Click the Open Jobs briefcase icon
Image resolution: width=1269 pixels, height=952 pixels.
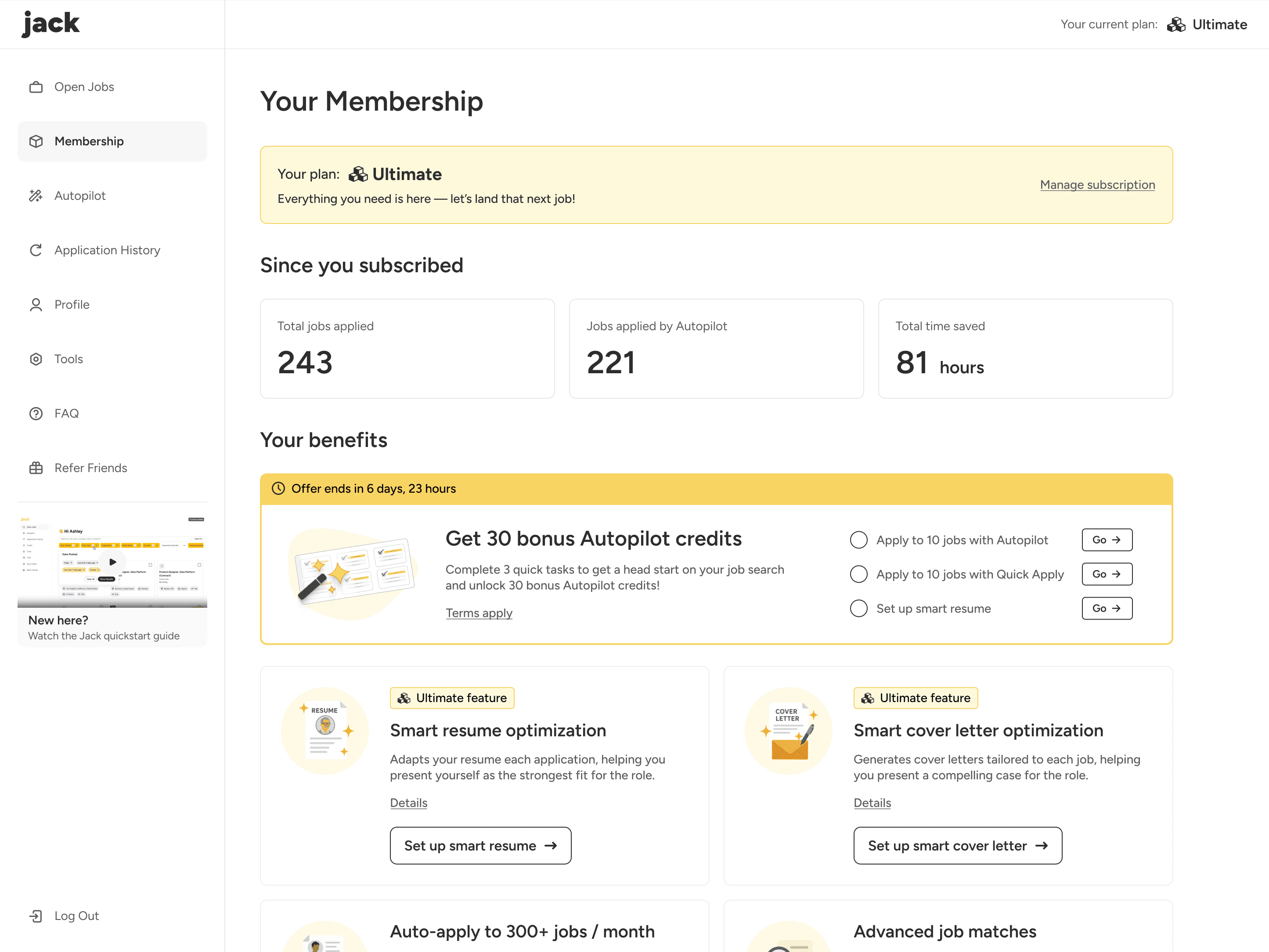[x=36, y=87]
